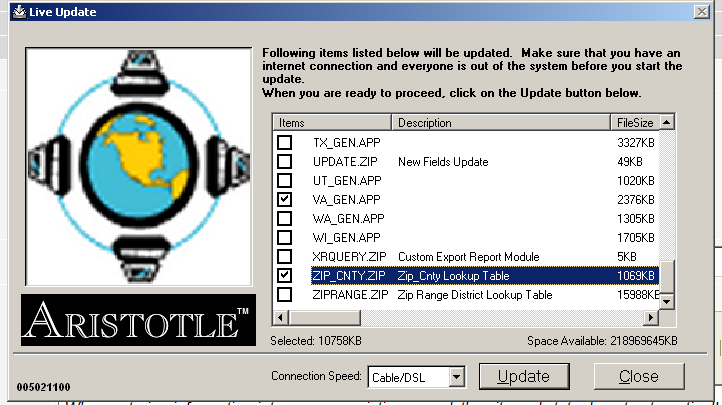Image resolution: width=722 pixels, height=405 pixels.
Task: Click the 49KB file size value
Action: point(630,162)
